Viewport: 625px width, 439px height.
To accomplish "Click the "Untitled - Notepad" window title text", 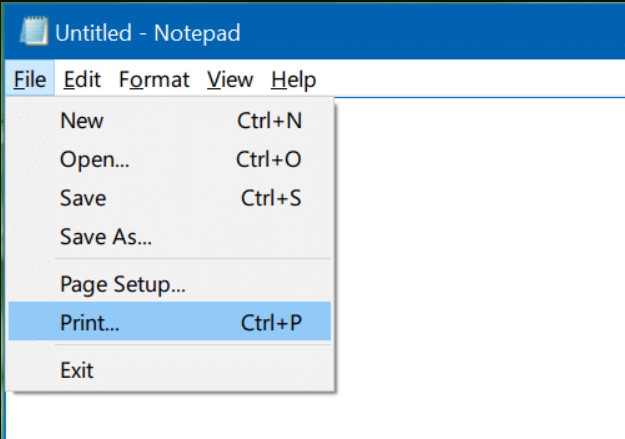I will pos(148,33).
